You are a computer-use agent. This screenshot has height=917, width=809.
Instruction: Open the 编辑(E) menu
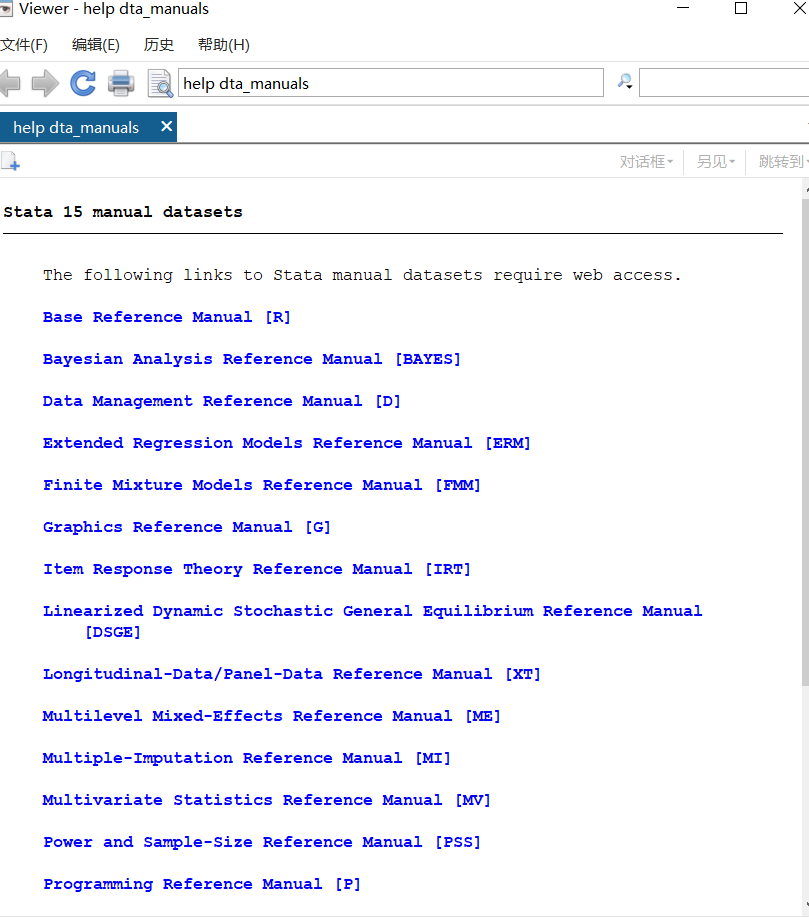pyautogui.click(x=96, y=44)
